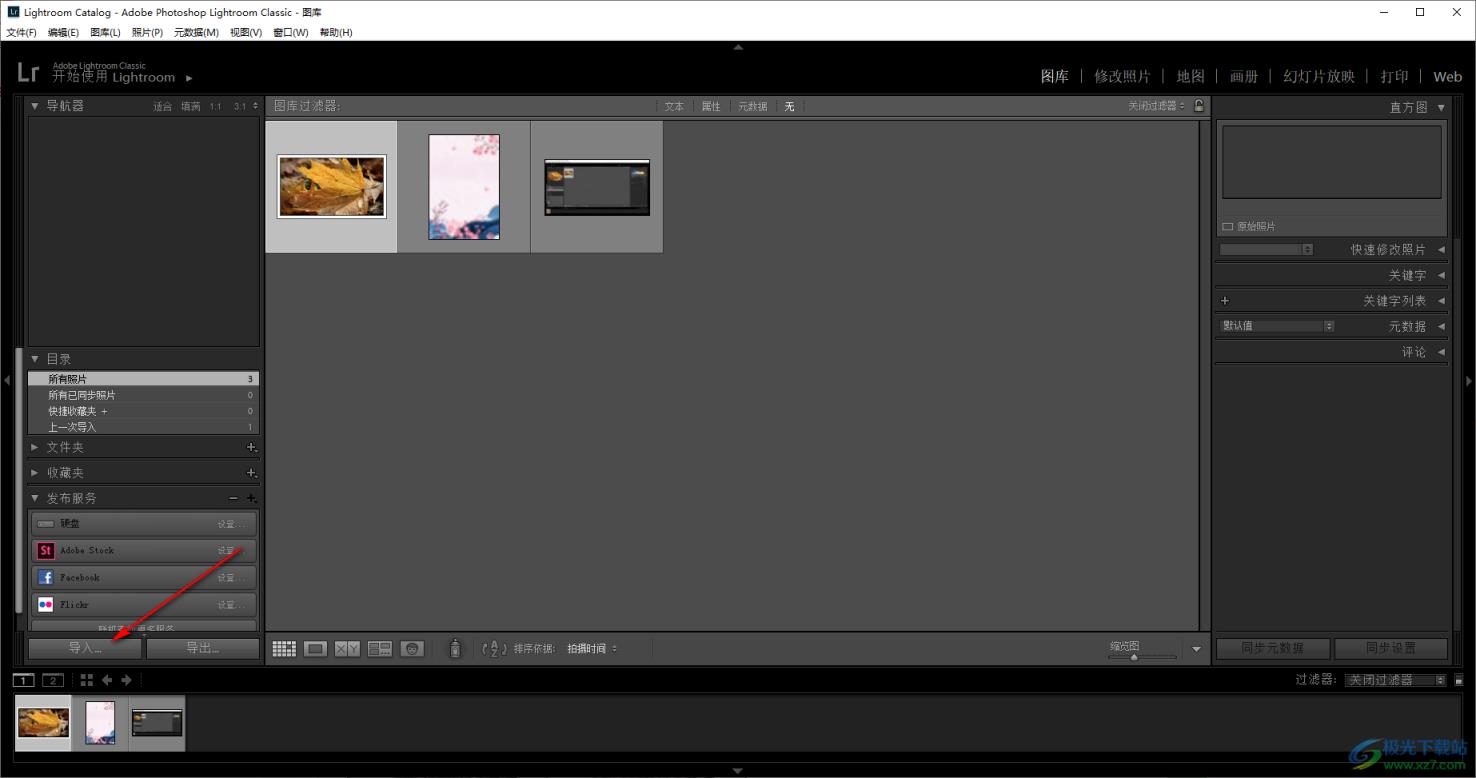This screenshot has width=1476, height=778.
Task: Switch to grid view in the toolbar
Action: click(x=284, y=649)
